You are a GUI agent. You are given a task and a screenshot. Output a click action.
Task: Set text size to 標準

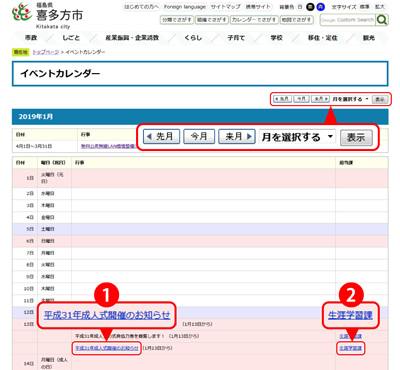(364, 7)
